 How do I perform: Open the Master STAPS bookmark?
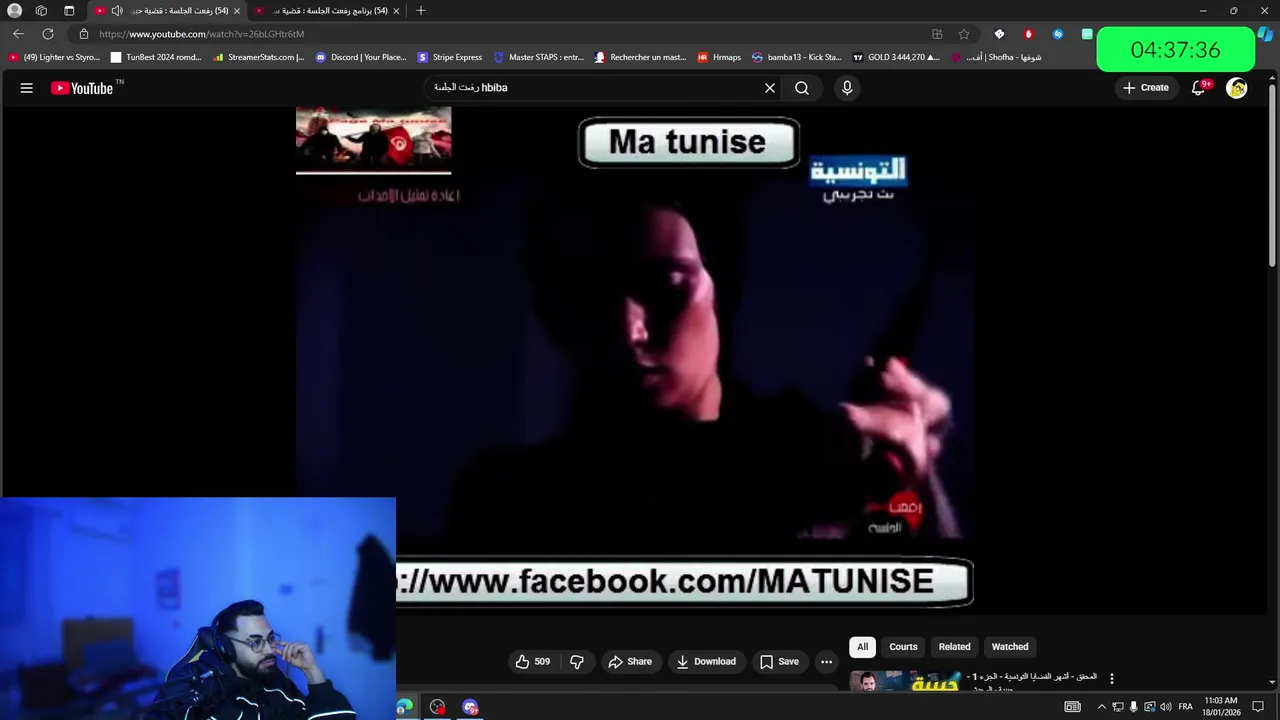(538, 57)
